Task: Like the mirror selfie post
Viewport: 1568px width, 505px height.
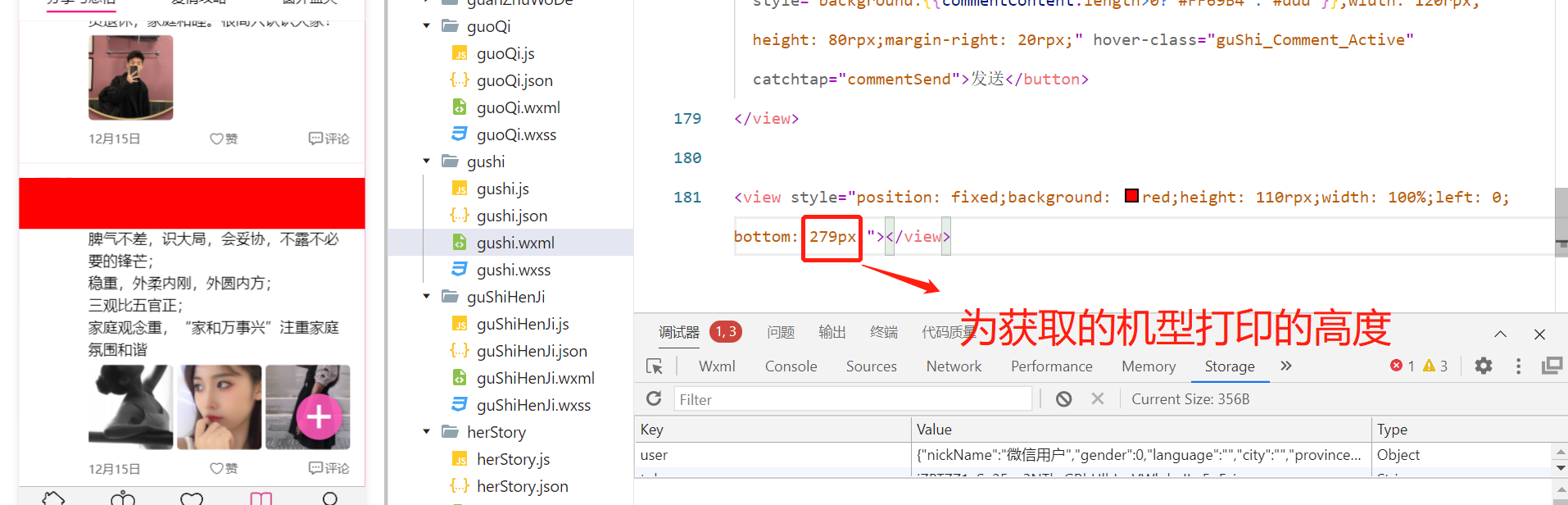Action: pos(224,139)
